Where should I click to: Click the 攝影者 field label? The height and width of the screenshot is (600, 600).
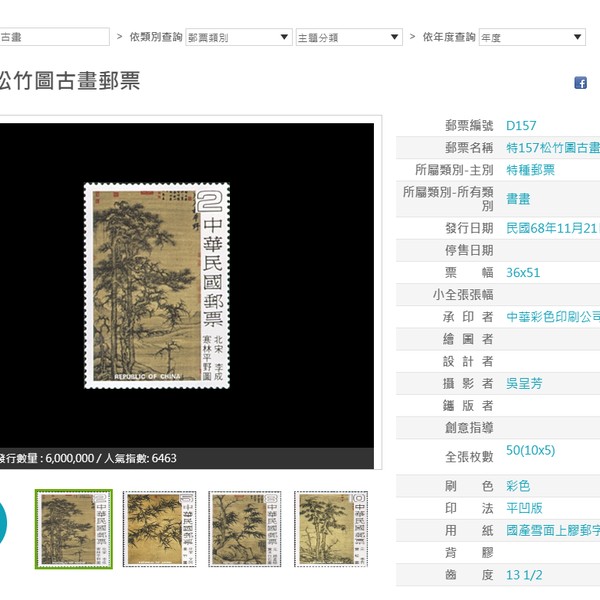click(x=468, y=383)
